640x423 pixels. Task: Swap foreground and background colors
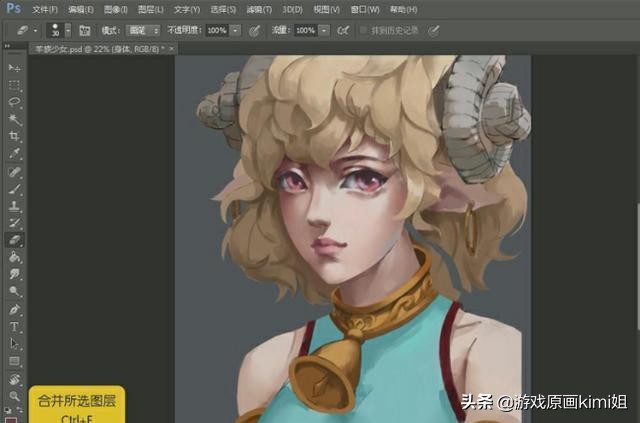(x=20, y=410)
